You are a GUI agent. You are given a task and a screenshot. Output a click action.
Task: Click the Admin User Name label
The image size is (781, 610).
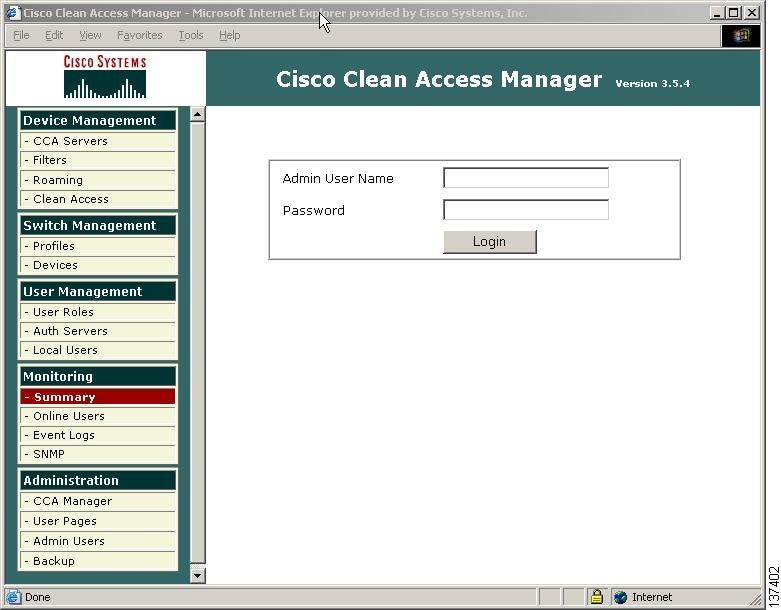tap(338, 178)
